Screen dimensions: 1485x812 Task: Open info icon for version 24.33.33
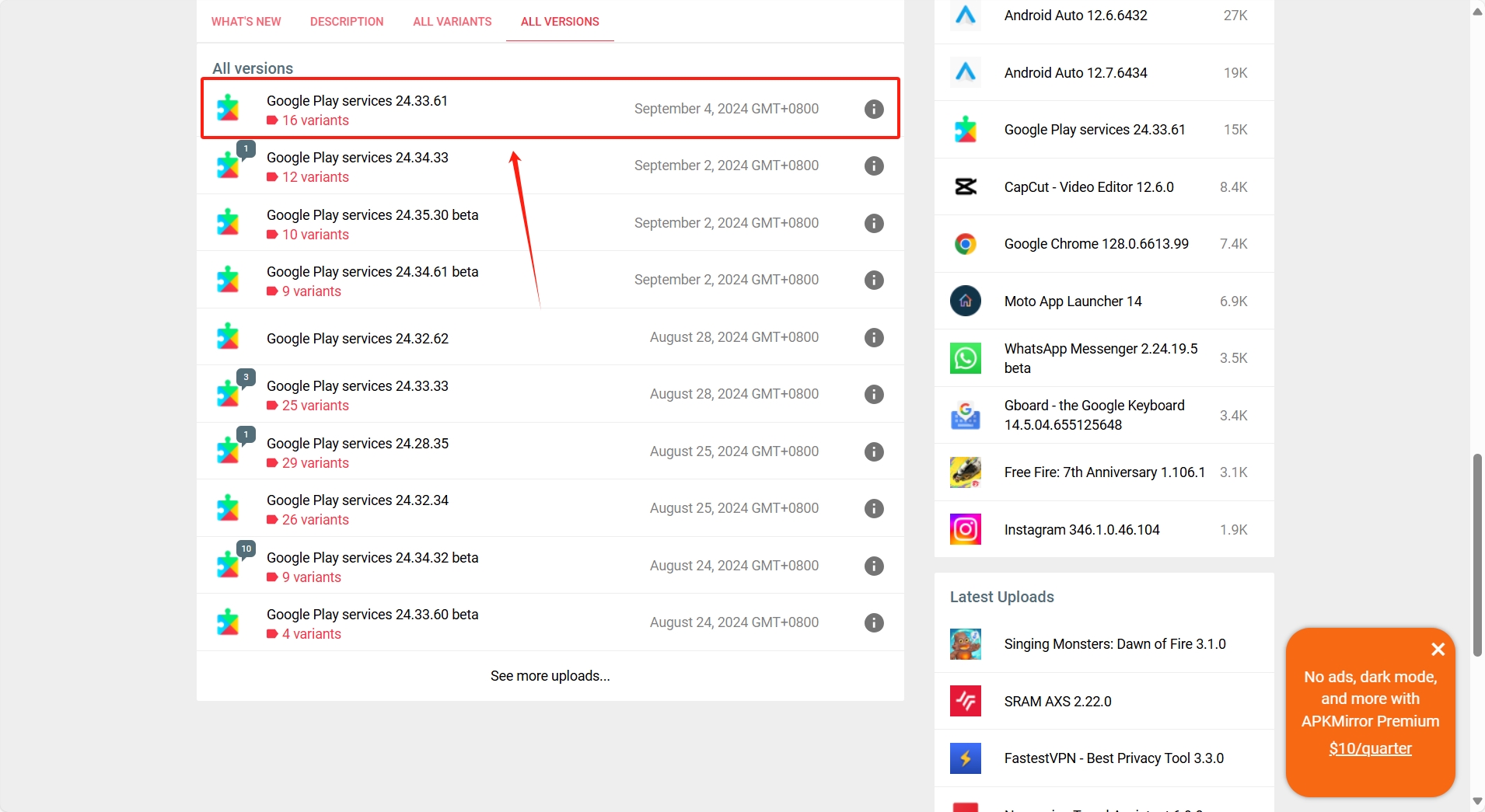(874, 394)
